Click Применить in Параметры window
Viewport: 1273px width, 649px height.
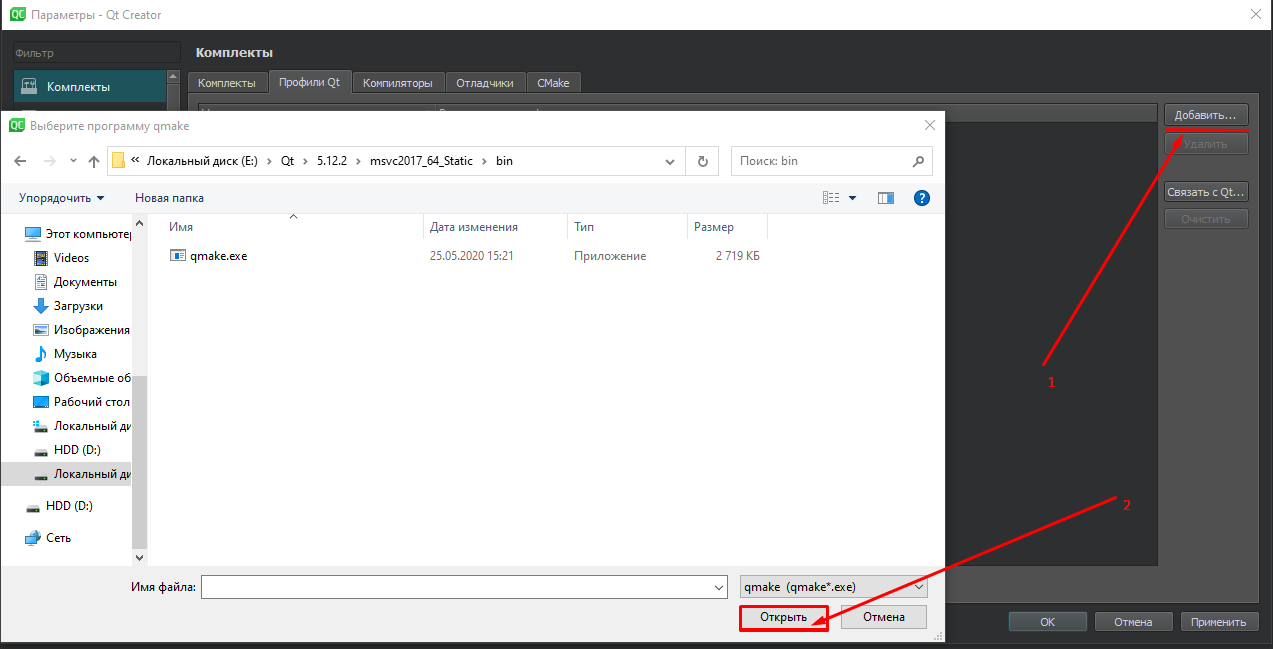(1219, 622)
